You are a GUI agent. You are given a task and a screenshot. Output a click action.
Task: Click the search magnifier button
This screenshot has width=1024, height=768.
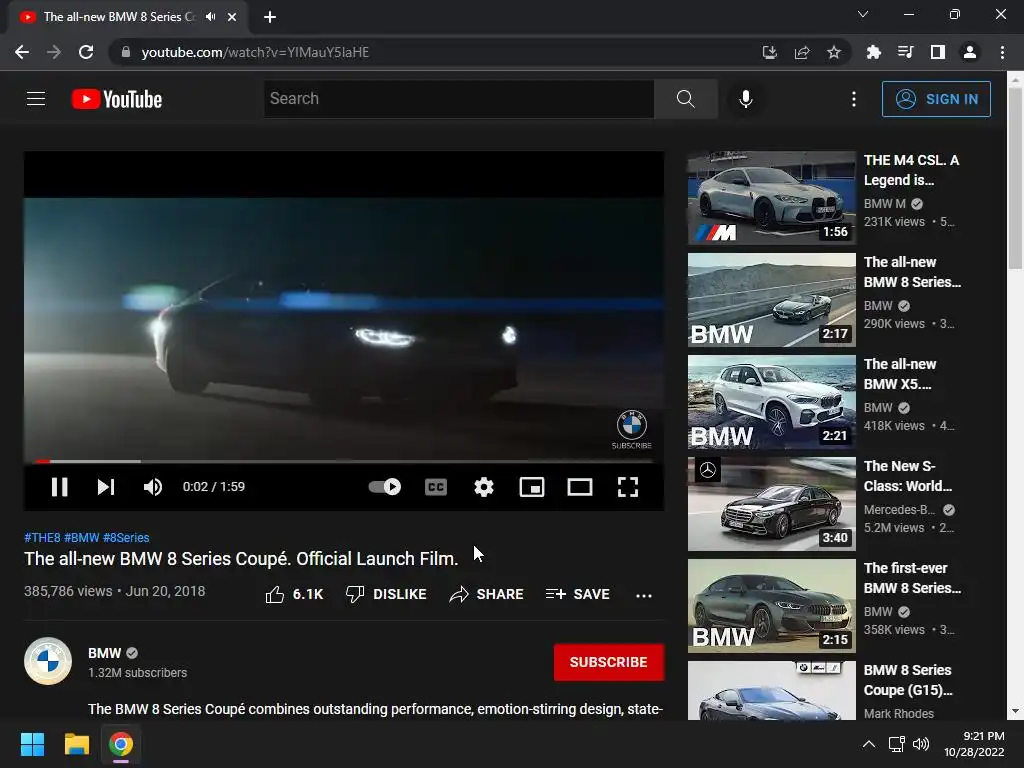click(x=686, y=99)
